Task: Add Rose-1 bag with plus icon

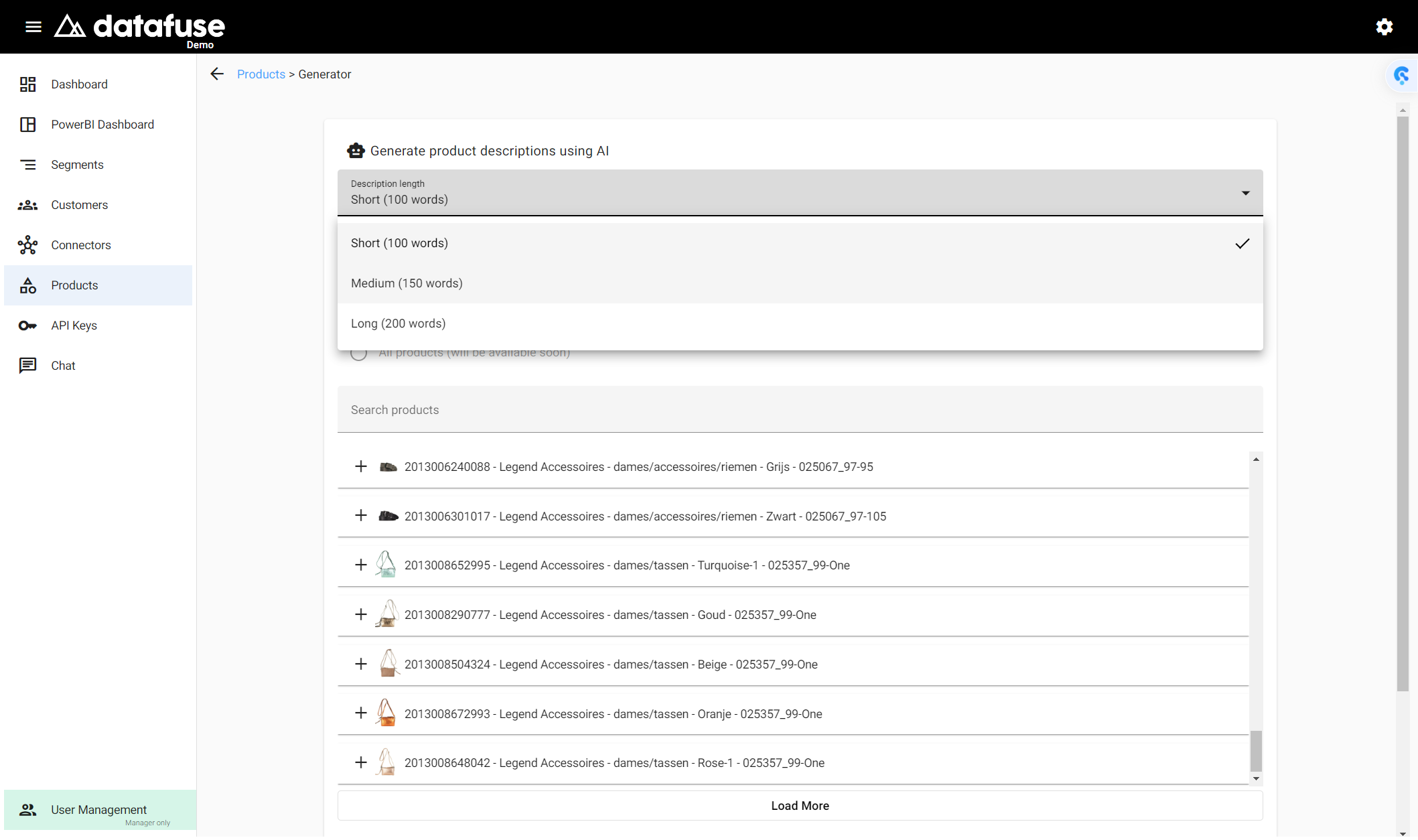Action: 361,762
